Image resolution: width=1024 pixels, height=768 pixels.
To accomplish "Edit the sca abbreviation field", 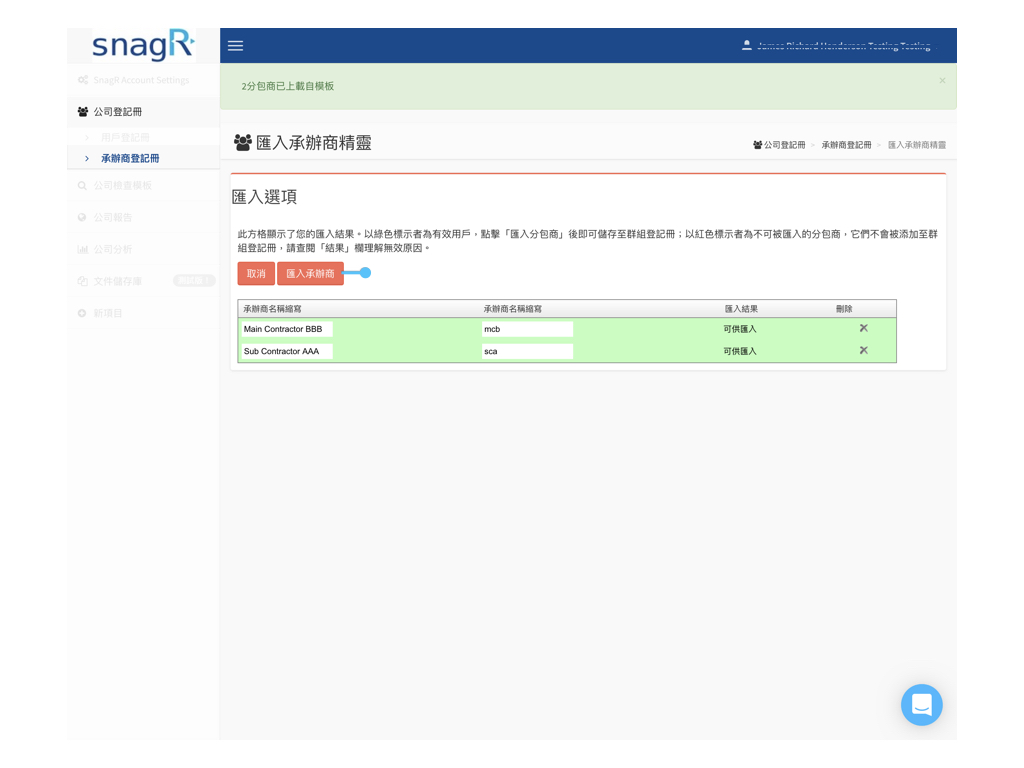I will click(527, 351).
